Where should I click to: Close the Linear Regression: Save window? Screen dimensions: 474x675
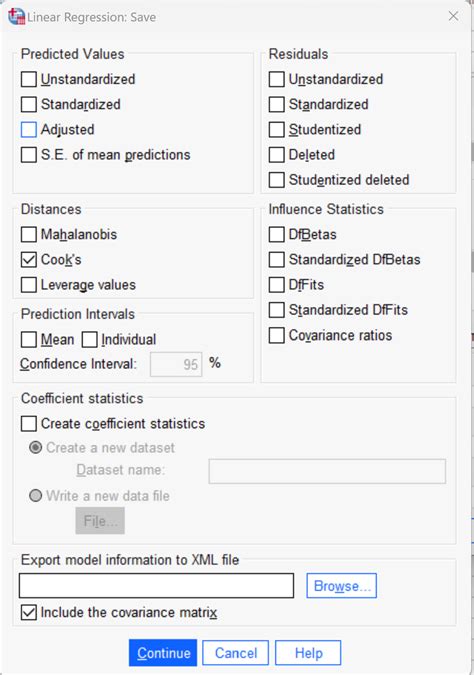[x=453, y=16]
